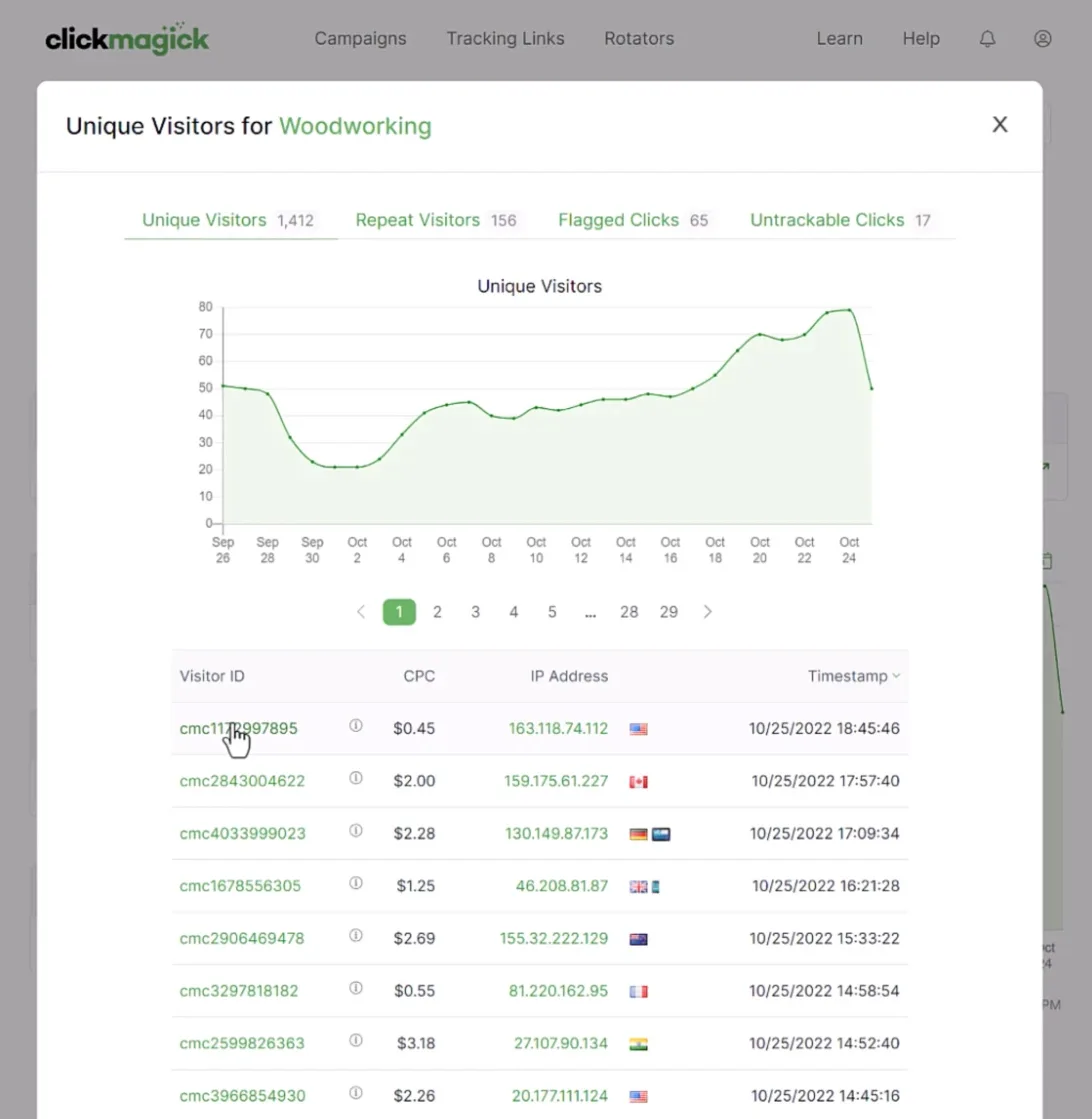Click the India flag icon for 27.107.90.134
1092x1119 pixels.
[x=638, y=1044]
